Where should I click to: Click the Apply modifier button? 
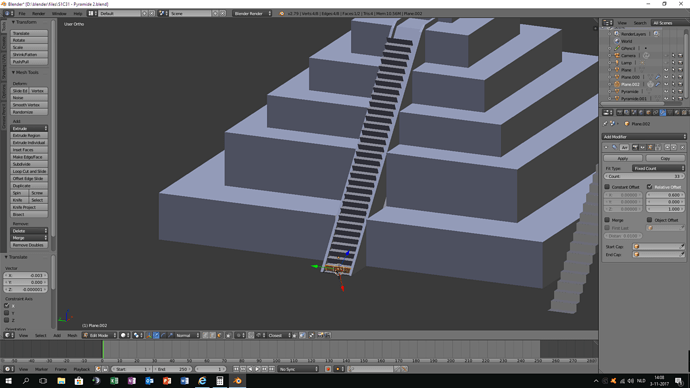pyautogui.click(x=623, y=158)
